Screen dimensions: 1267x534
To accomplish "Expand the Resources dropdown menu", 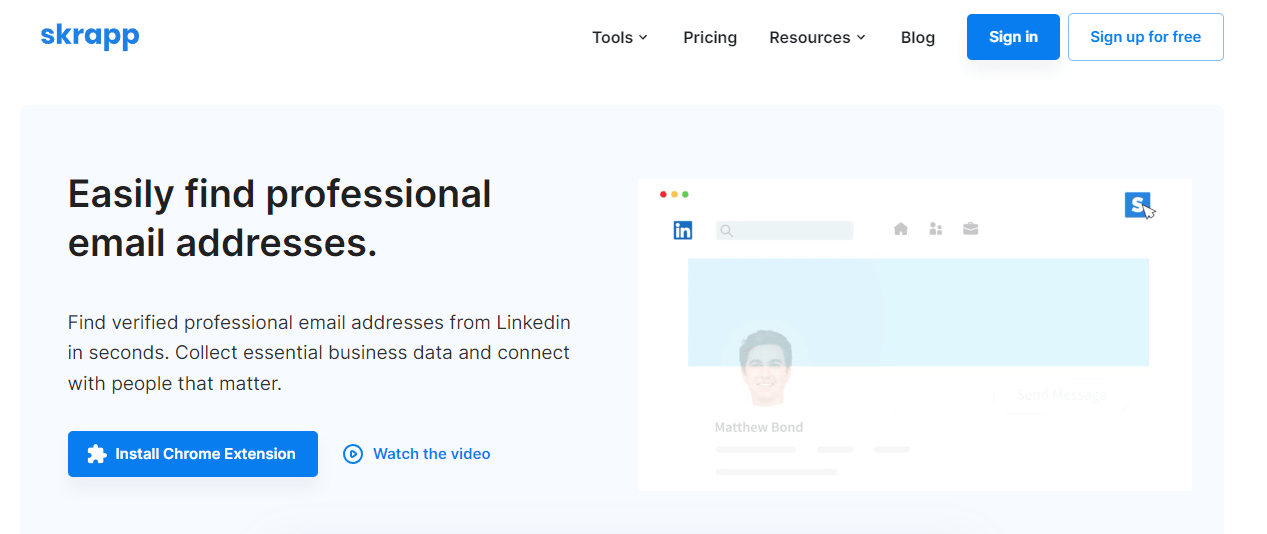I will click(x=817, y=37).
